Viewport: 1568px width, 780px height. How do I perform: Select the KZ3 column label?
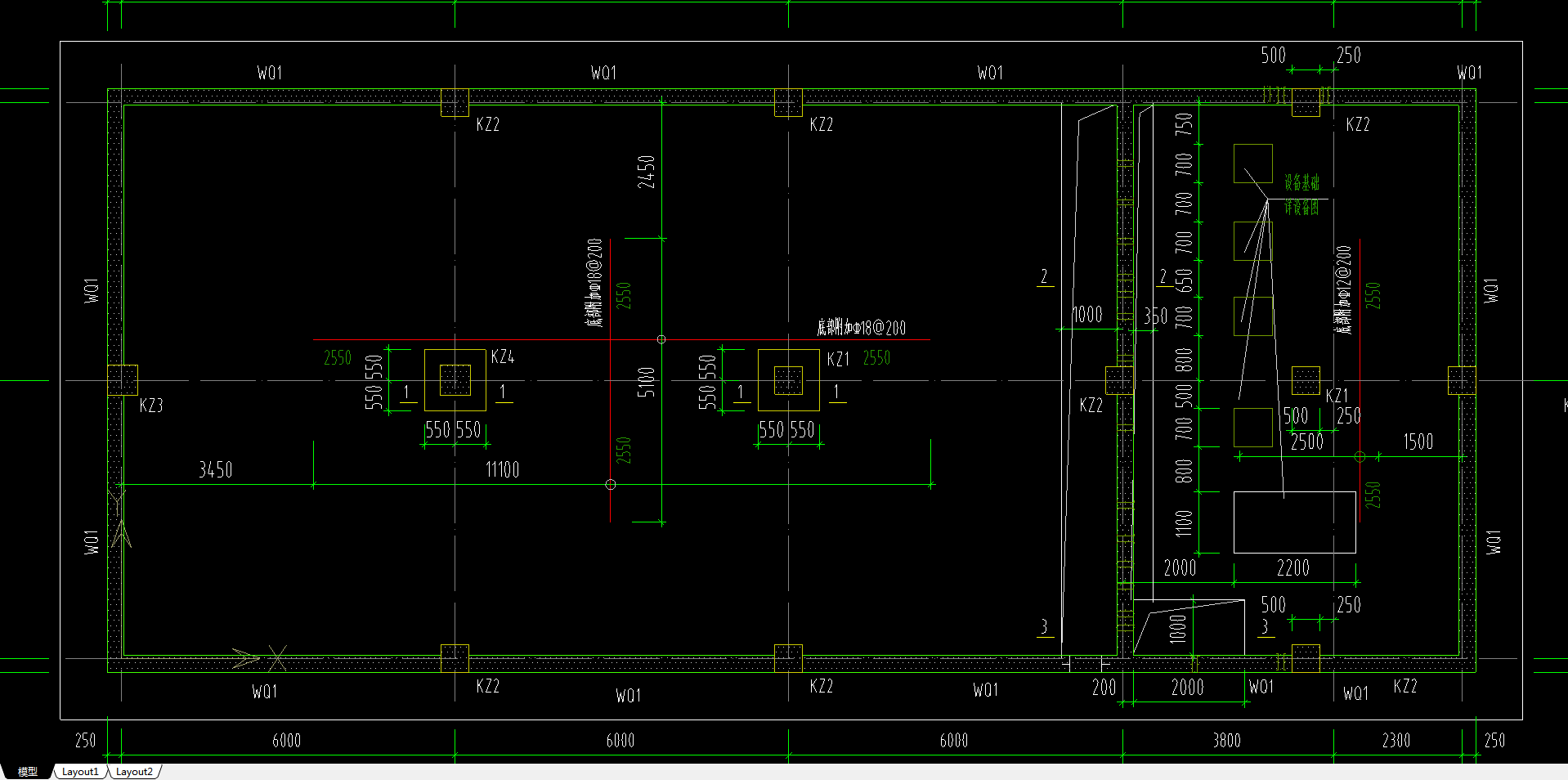(151, 406)
